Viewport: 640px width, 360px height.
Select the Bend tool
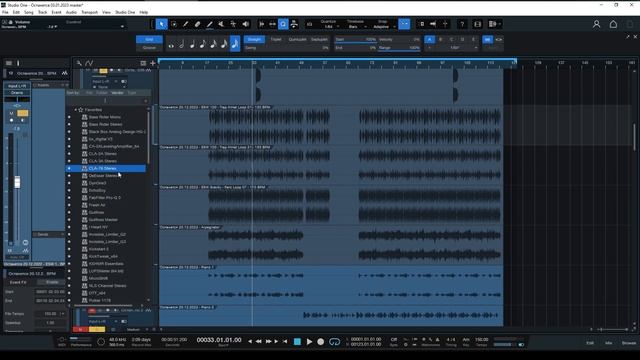[233, 24]
